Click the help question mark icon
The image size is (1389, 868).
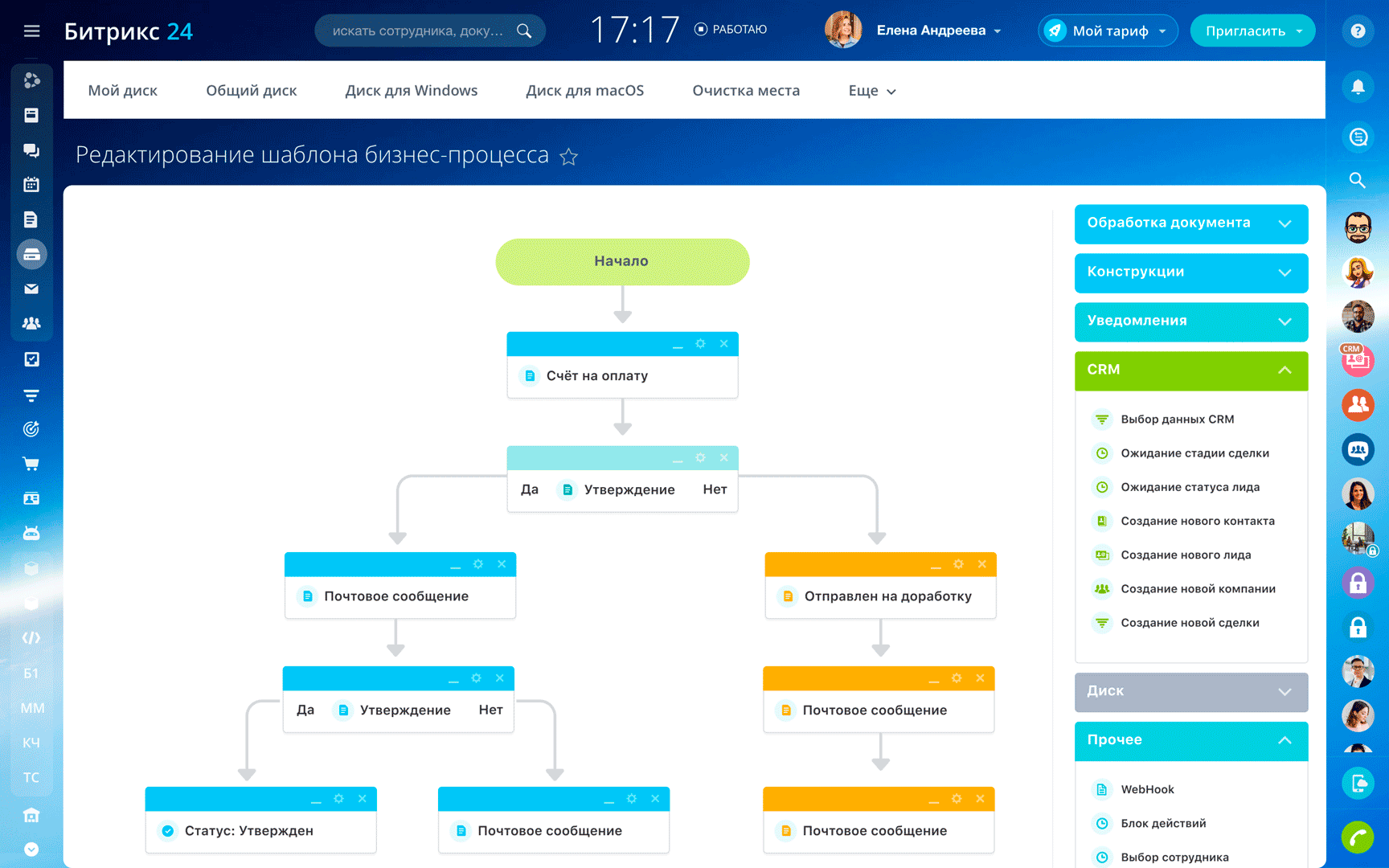pos(1358,31)
